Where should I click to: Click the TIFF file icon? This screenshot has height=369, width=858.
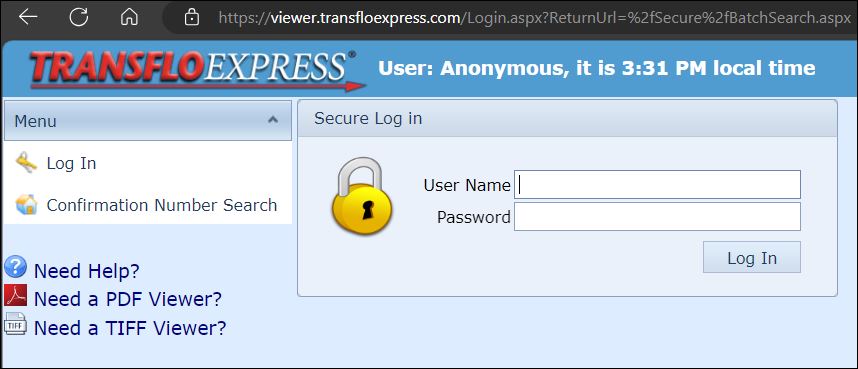click(15, 324)
